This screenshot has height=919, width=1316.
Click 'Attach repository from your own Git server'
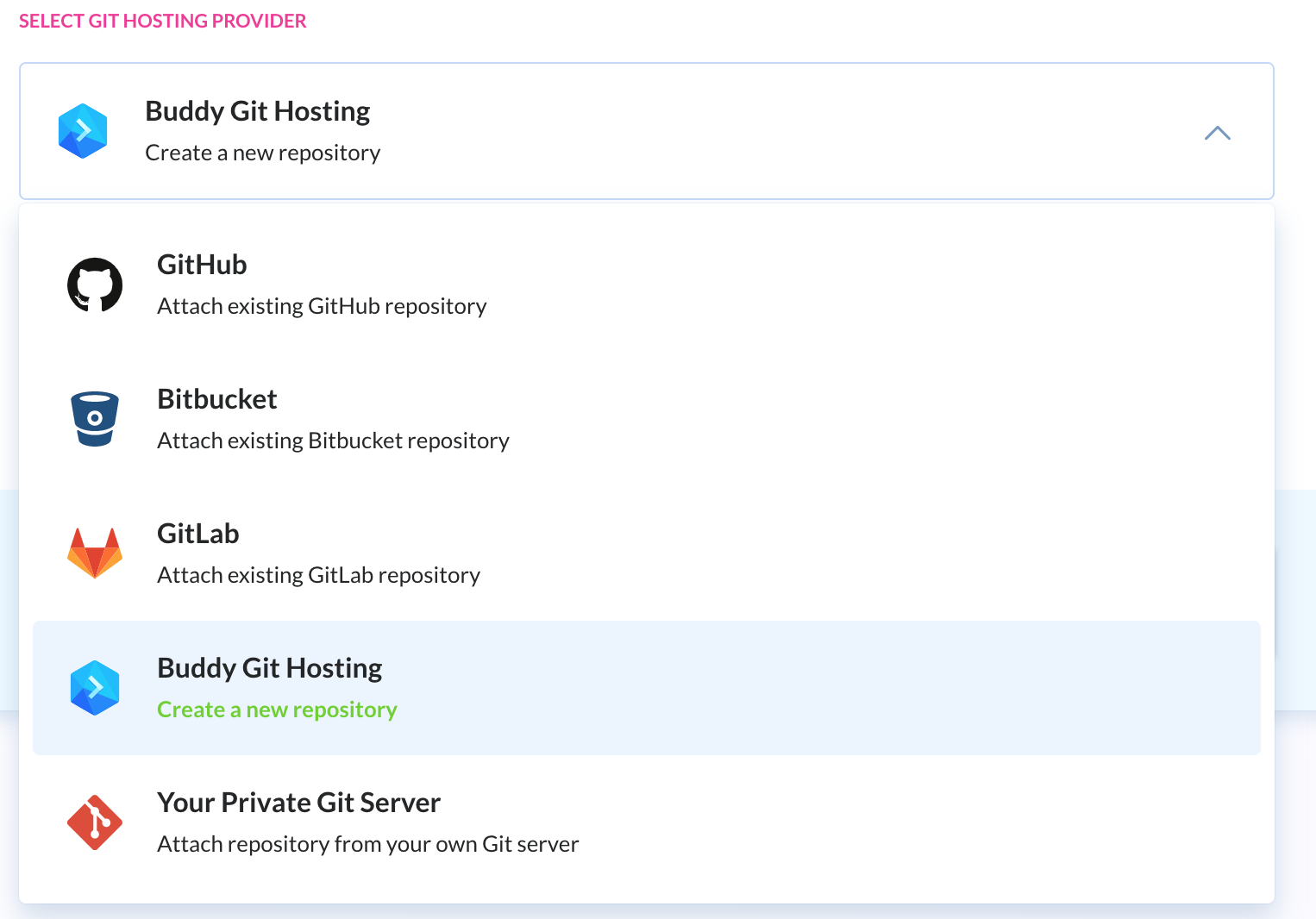tap(367, 844)
